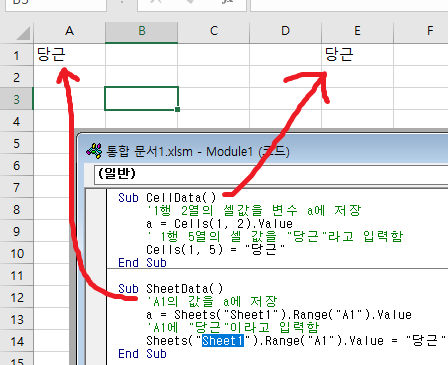Click cell E1 containing 당근
The width and height of the screenshot is (448, 365).
click(358, 55)
